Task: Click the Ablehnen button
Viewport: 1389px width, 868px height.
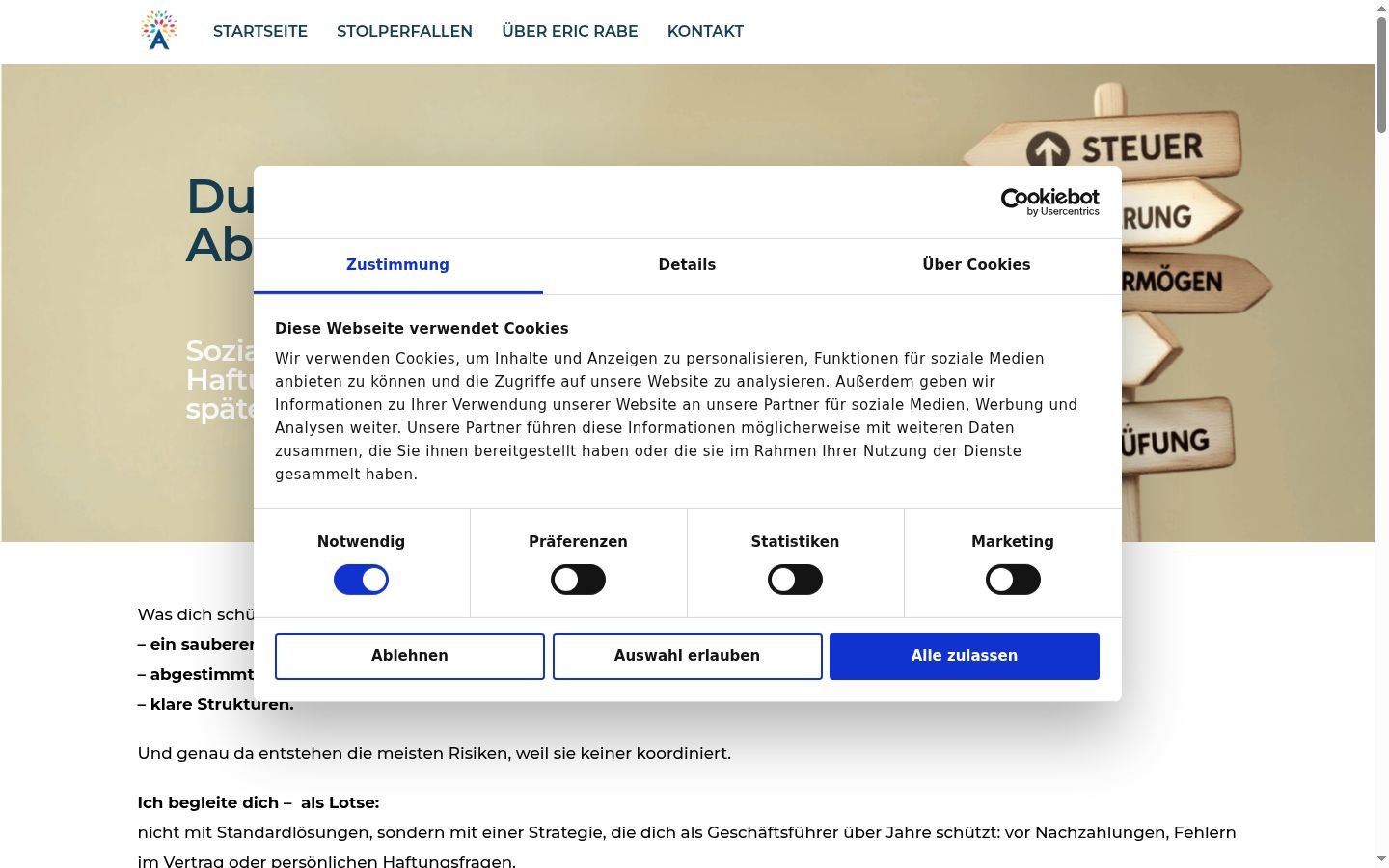Action: pos(410,656)
